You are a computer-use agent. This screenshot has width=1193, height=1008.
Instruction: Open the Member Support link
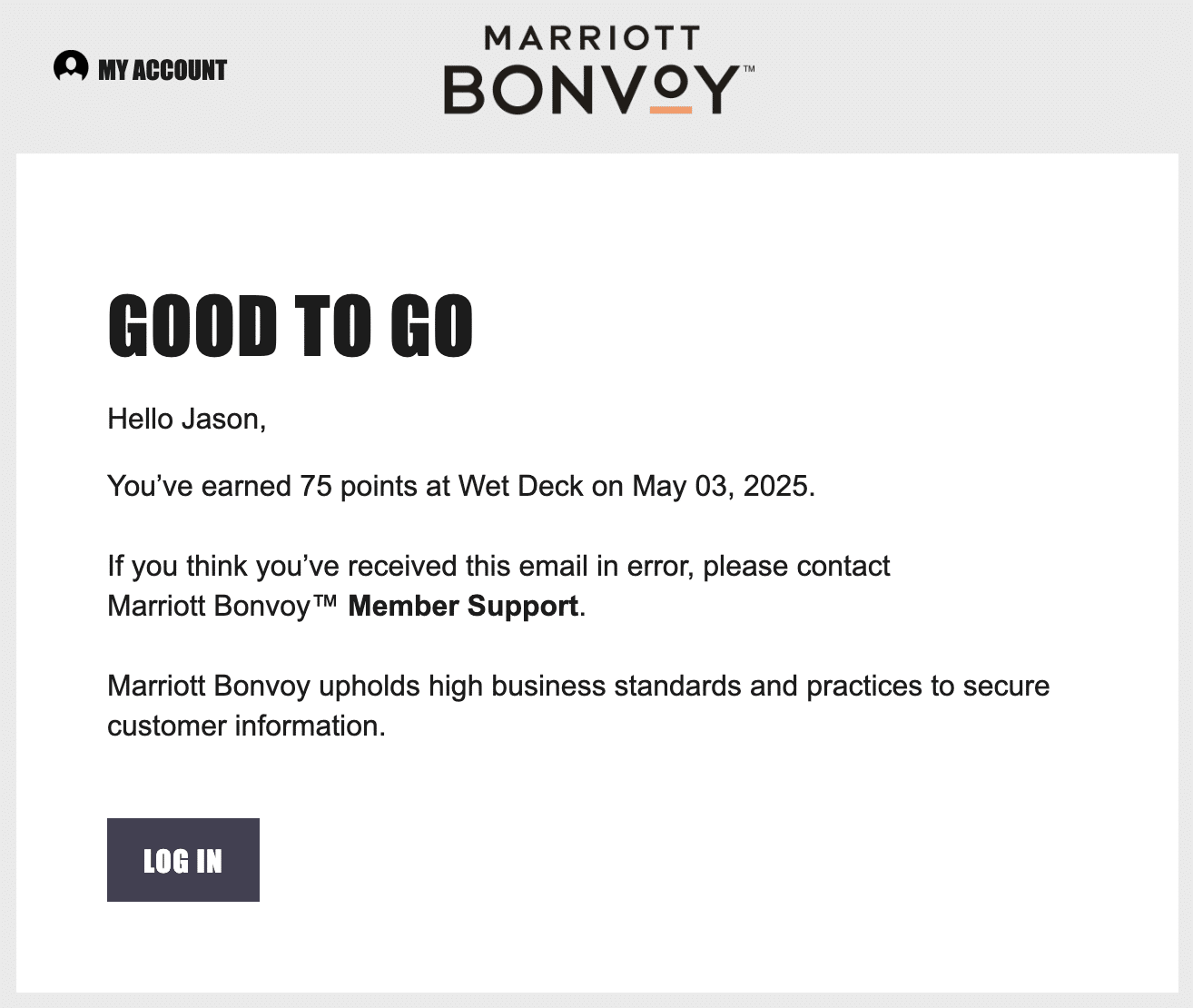coord(464,605)
